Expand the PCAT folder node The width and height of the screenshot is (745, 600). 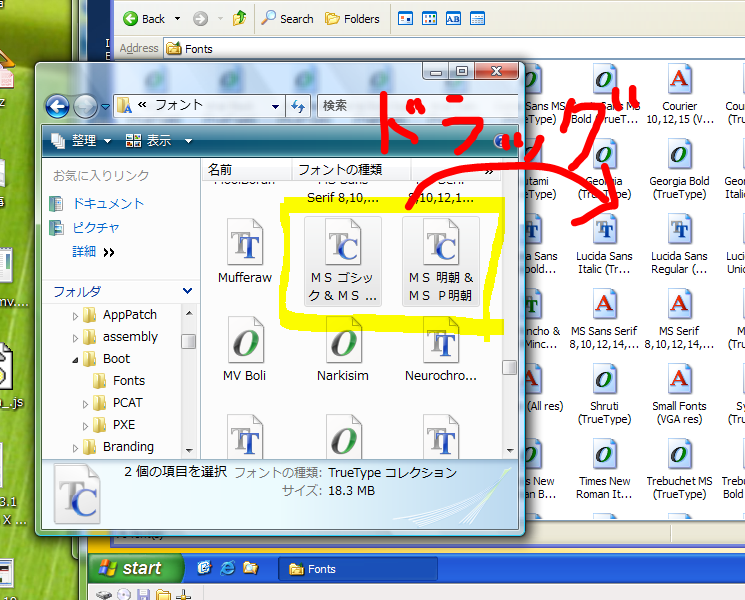85,404
